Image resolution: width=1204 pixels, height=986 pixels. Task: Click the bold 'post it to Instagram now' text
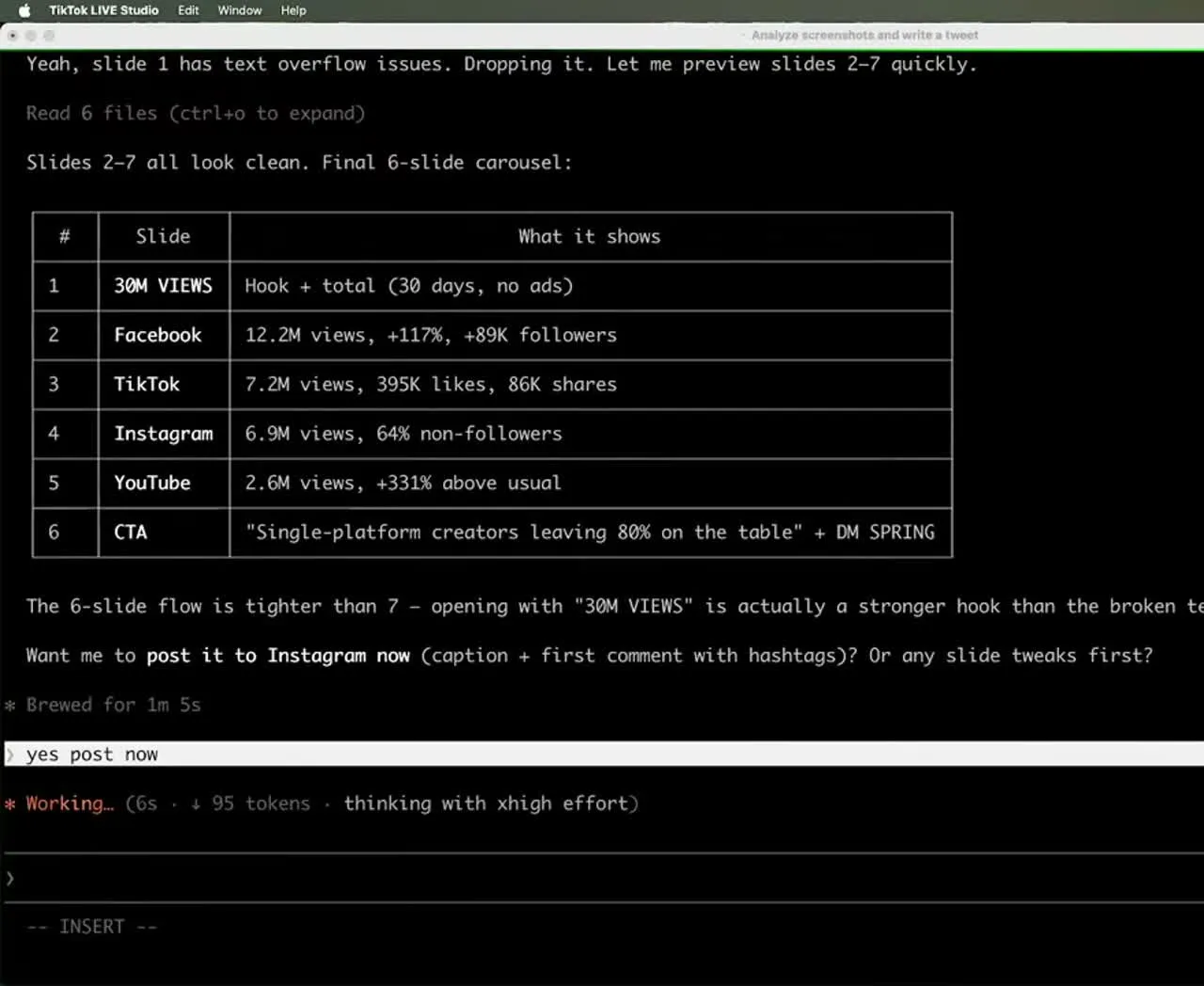click(278, 656)
